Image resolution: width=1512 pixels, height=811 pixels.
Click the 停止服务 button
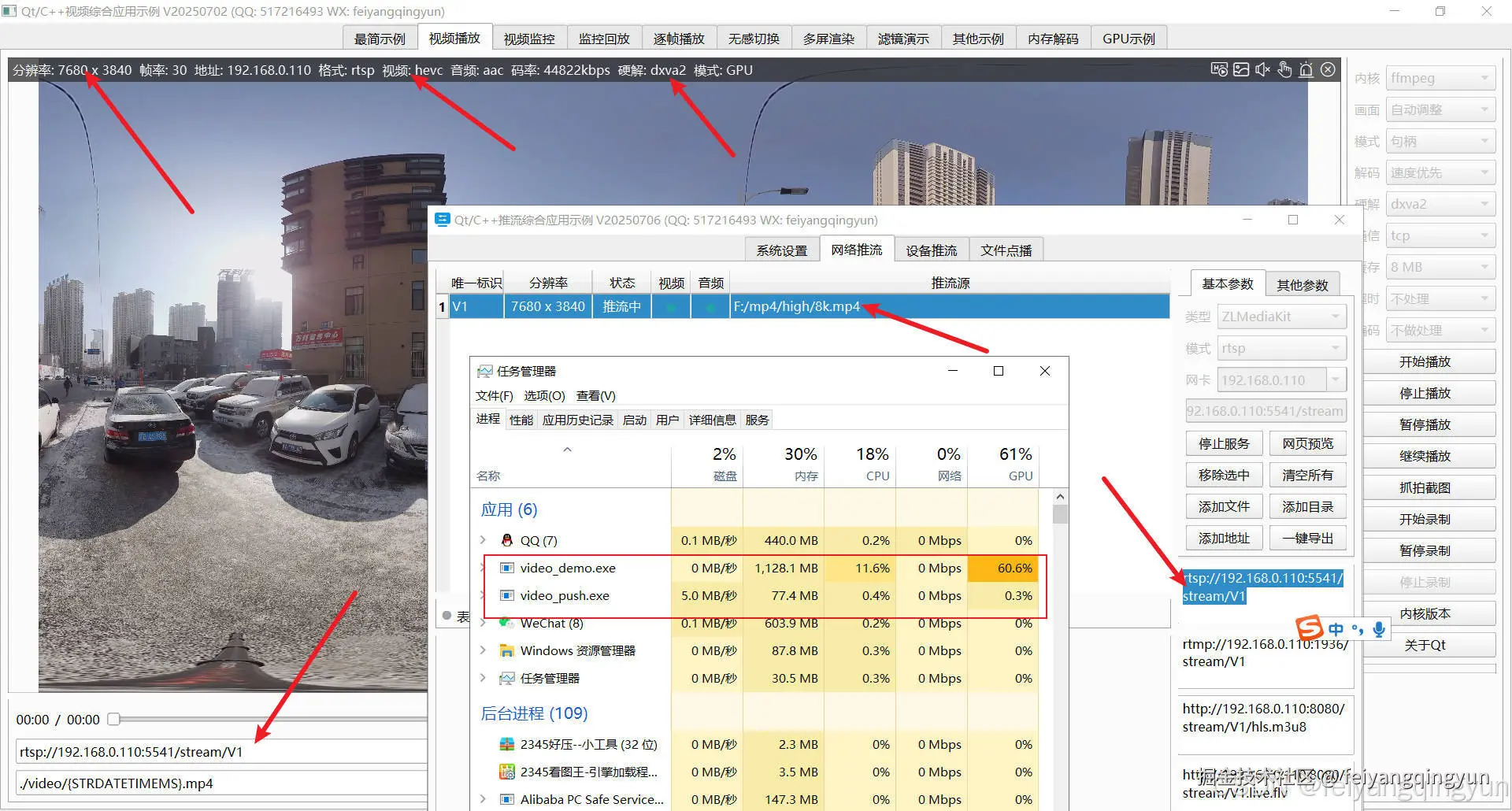click(1224, 443)
